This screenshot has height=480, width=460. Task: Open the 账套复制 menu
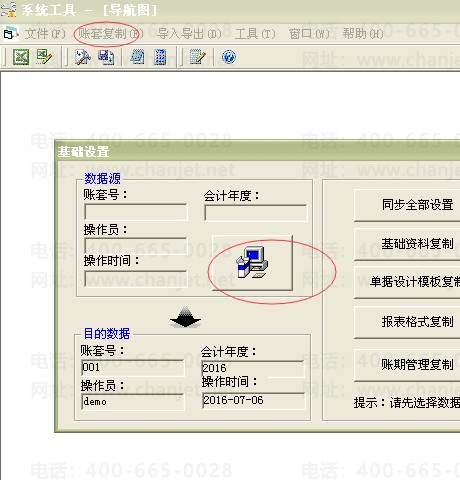[x=110, y=34]
